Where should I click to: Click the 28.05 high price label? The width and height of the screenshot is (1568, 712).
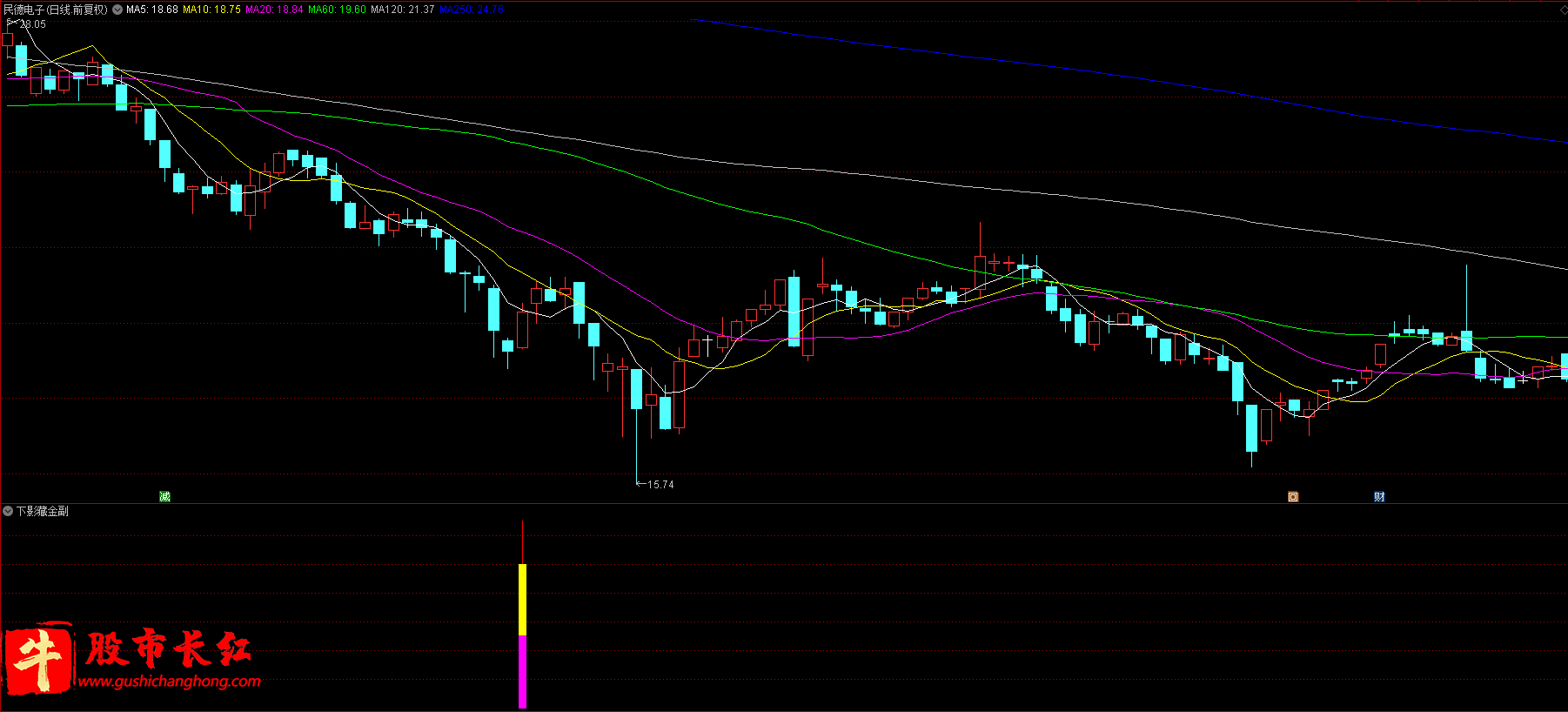pos(32,24)
